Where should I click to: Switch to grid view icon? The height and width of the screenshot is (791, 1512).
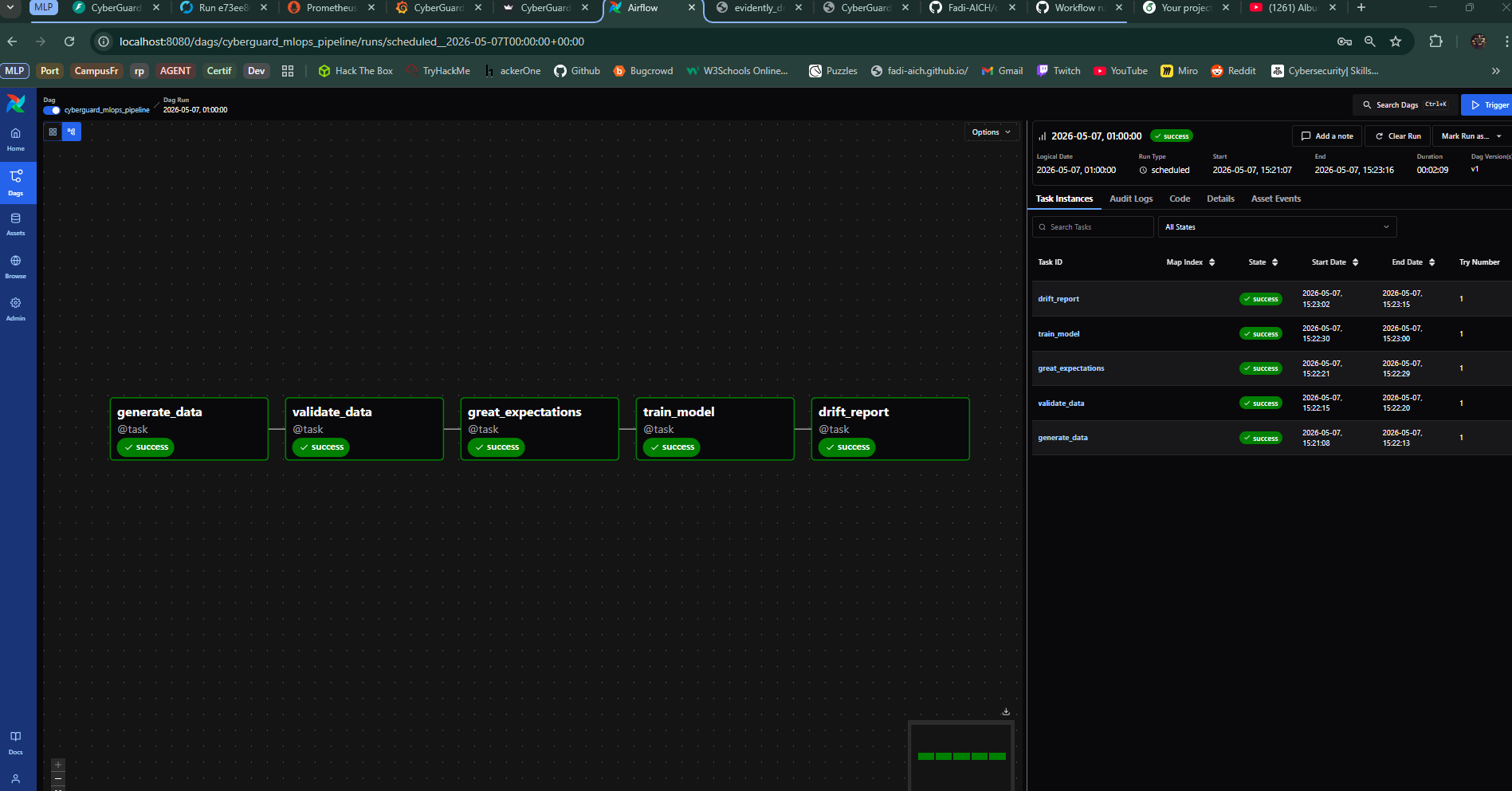[x=53, y=132]
